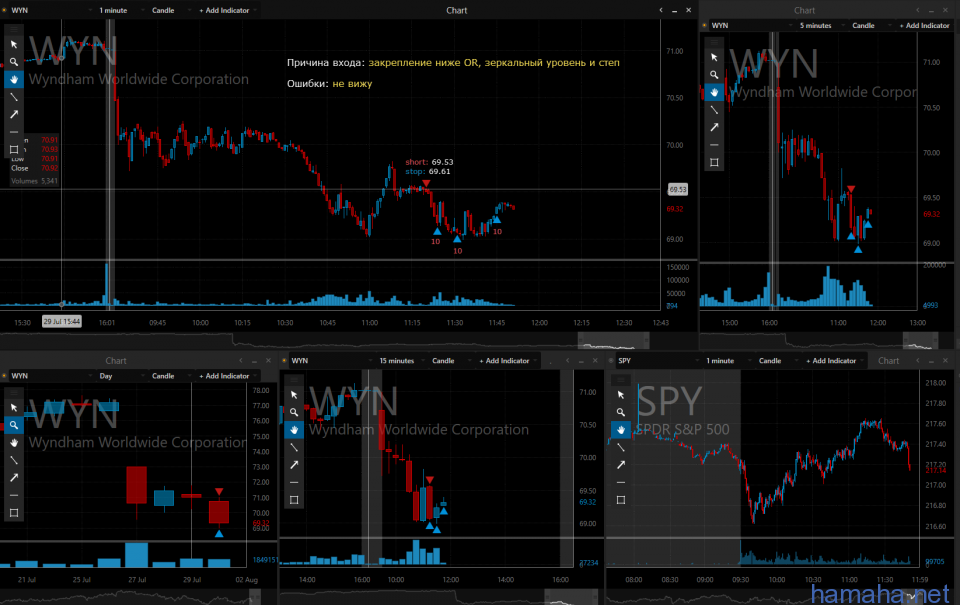Click the 29 Jul 15:44 time marker
This screenshot has width=960, height=605.
pos(61,321)
